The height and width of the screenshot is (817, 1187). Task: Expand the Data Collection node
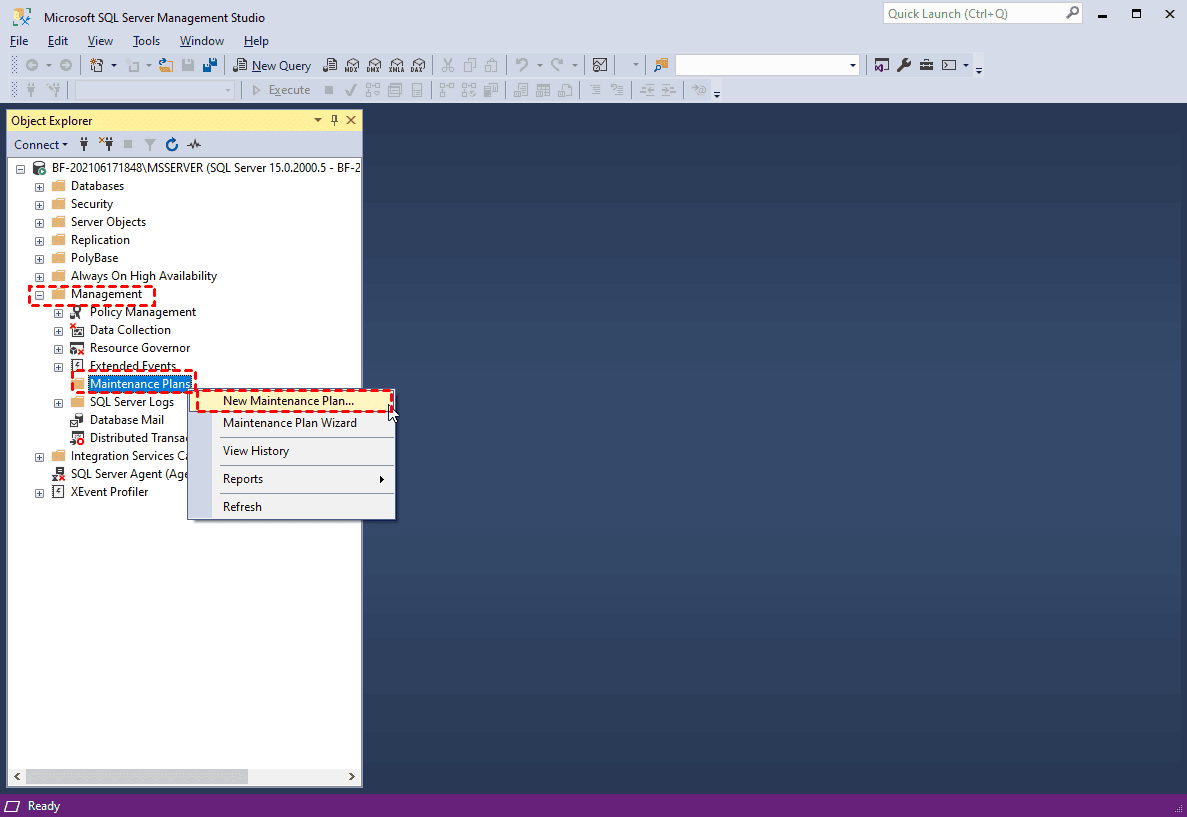[x=58, y=332]
